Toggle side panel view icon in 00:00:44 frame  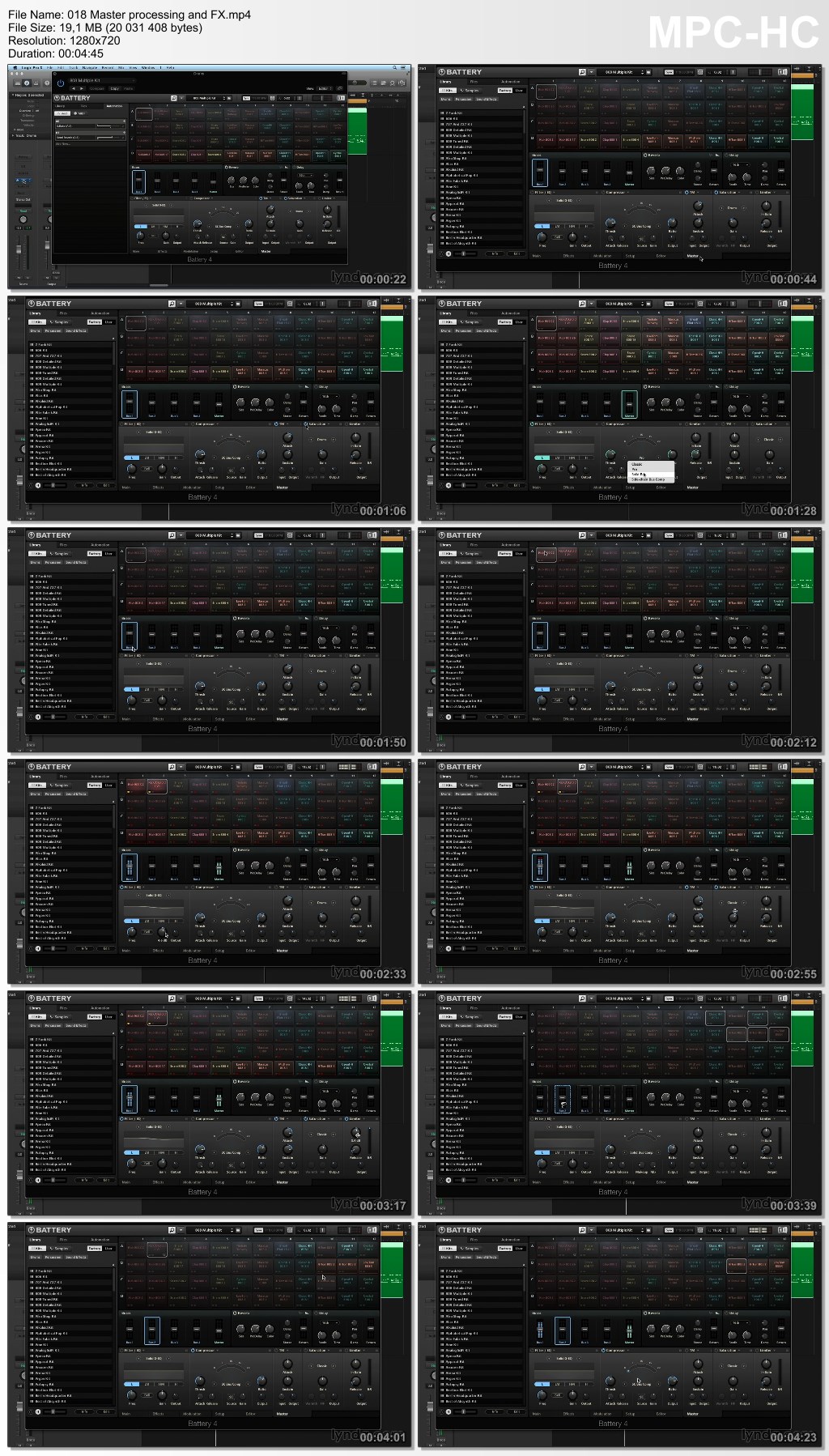(782, 72)
